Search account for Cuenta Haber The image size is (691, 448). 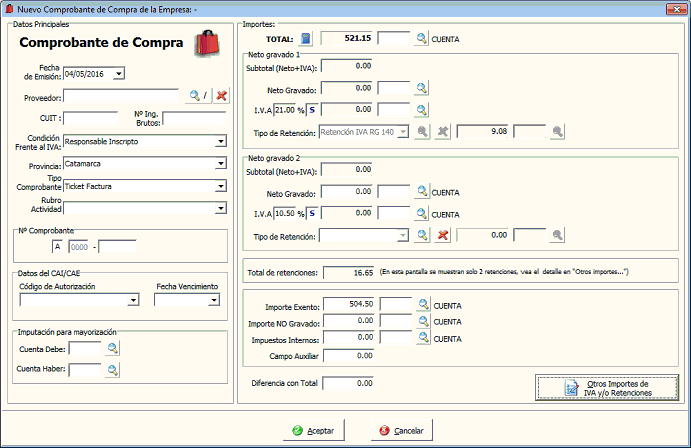(x=113, y=370)
